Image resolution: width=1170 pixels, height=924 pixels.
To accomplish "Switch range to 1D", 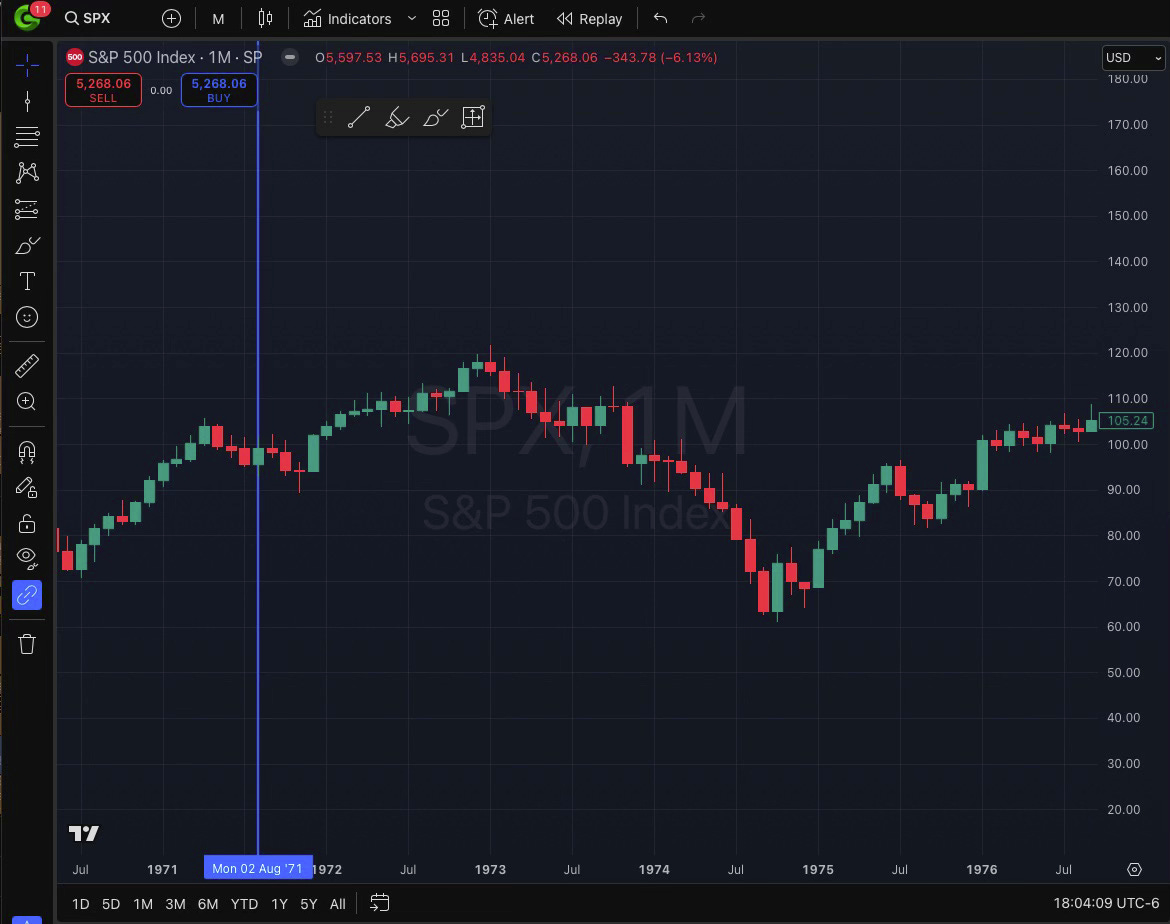I will point(81,904).
